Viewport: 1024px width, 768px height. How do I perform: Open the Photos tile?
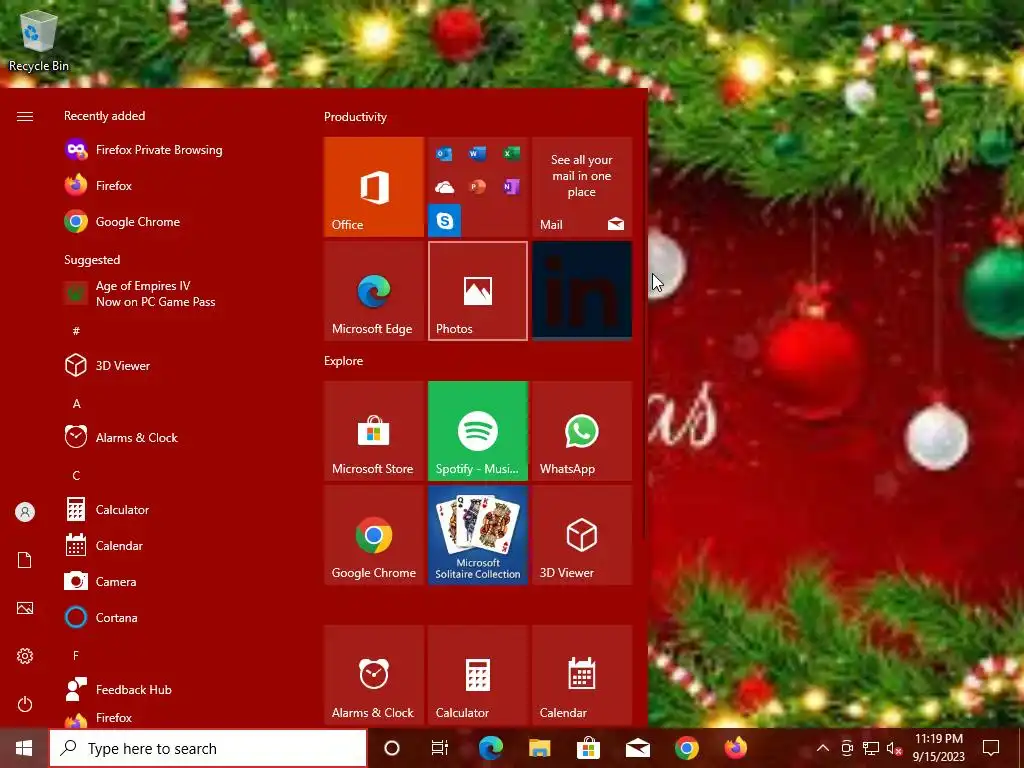pyautogui.click(x=477, y=291)
